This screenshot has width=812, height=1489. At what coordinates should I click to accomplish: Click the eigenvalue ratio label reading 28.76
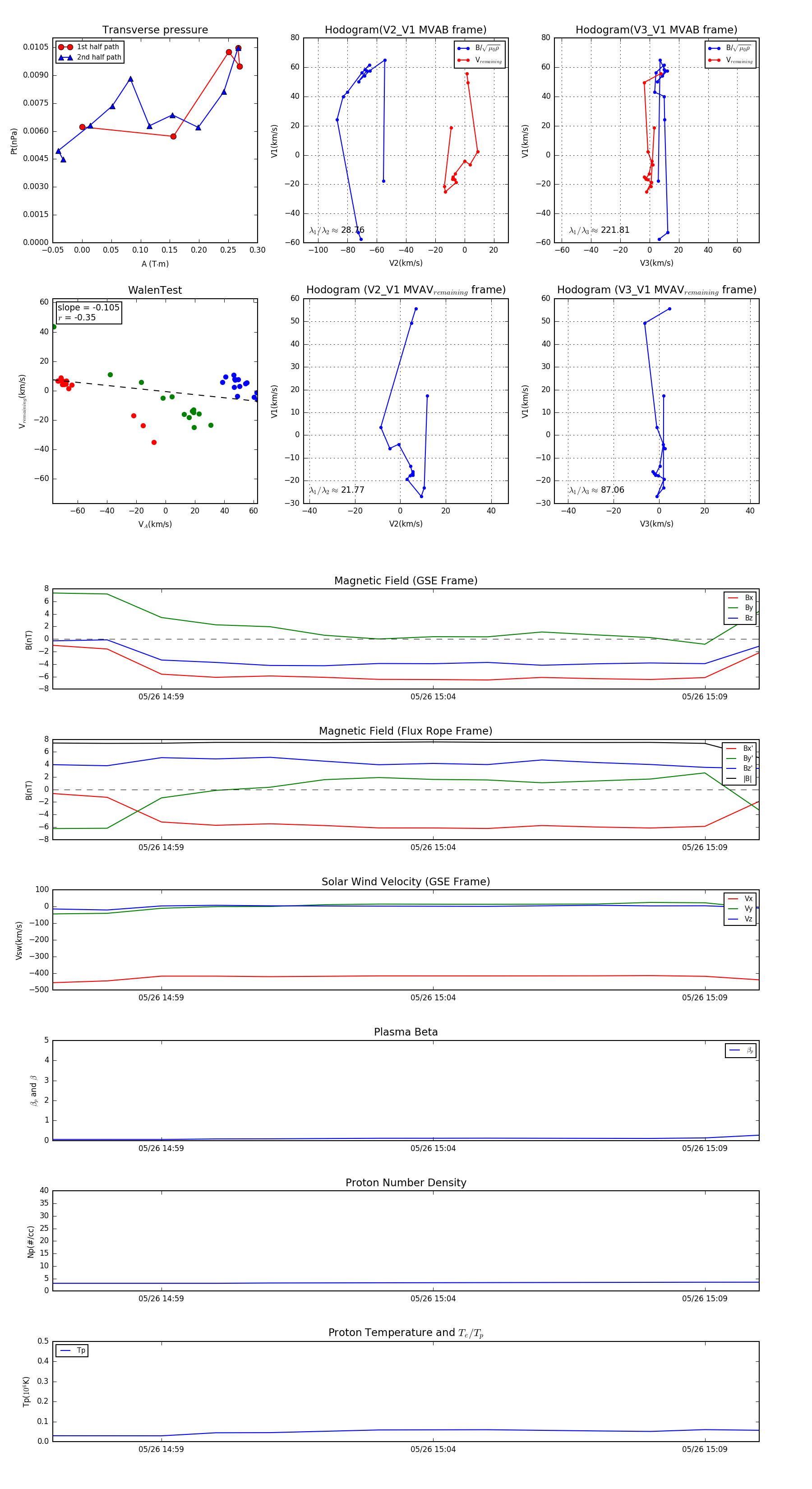point(337,230)
